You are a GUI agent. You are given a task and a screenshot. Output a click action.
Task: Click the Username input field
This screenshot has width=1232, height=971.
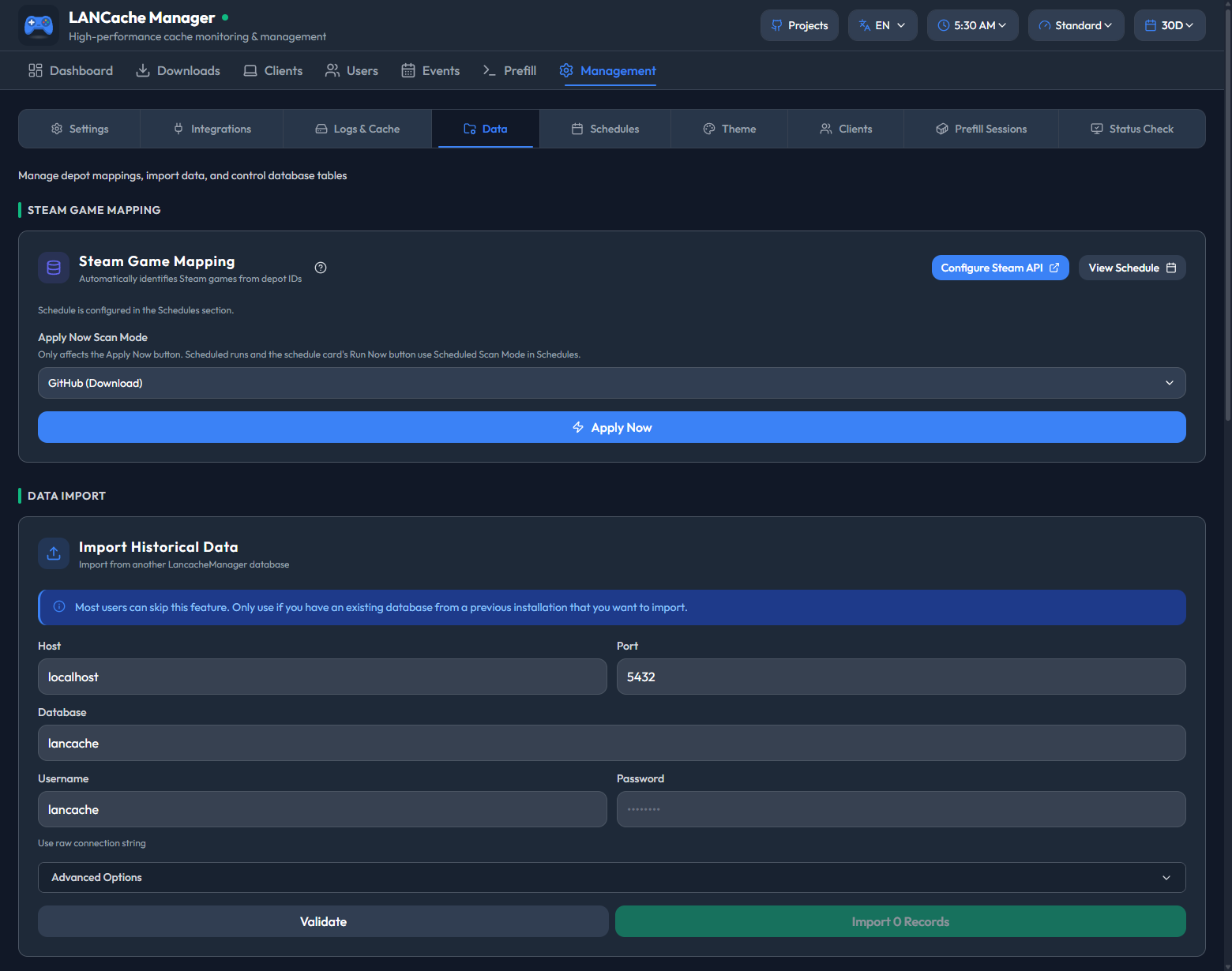(322, 809)
